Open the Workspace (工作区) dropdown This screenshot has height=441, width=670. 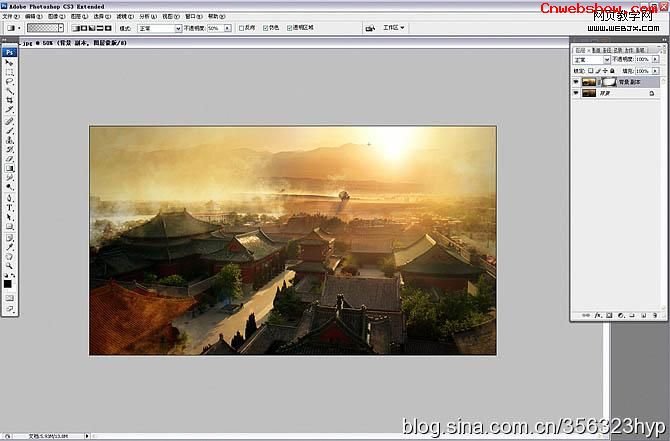point(394,28)
